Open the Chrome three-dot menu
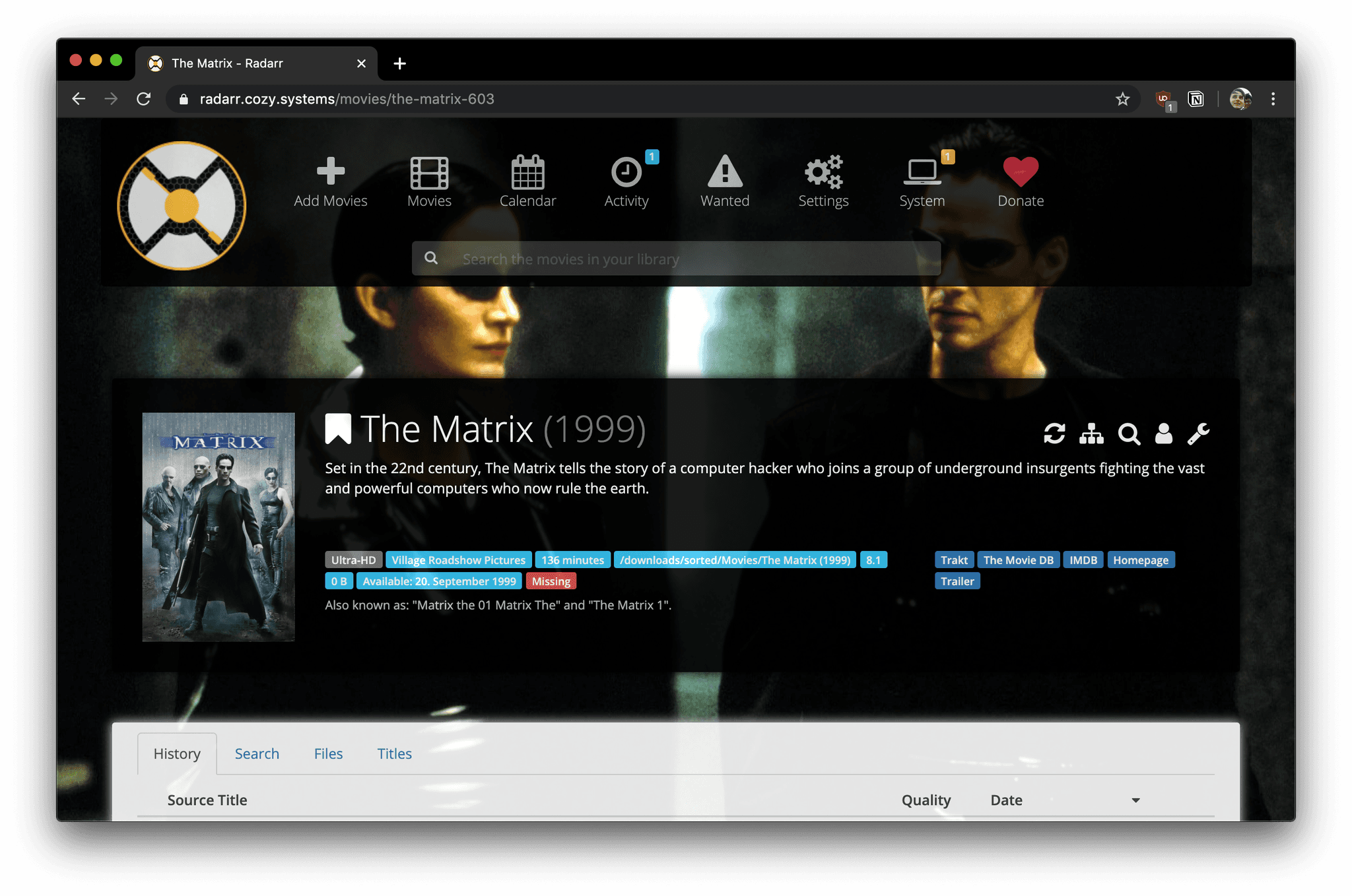The image size is (1352, 896). pyautogui.click(x=1273, y=99)
